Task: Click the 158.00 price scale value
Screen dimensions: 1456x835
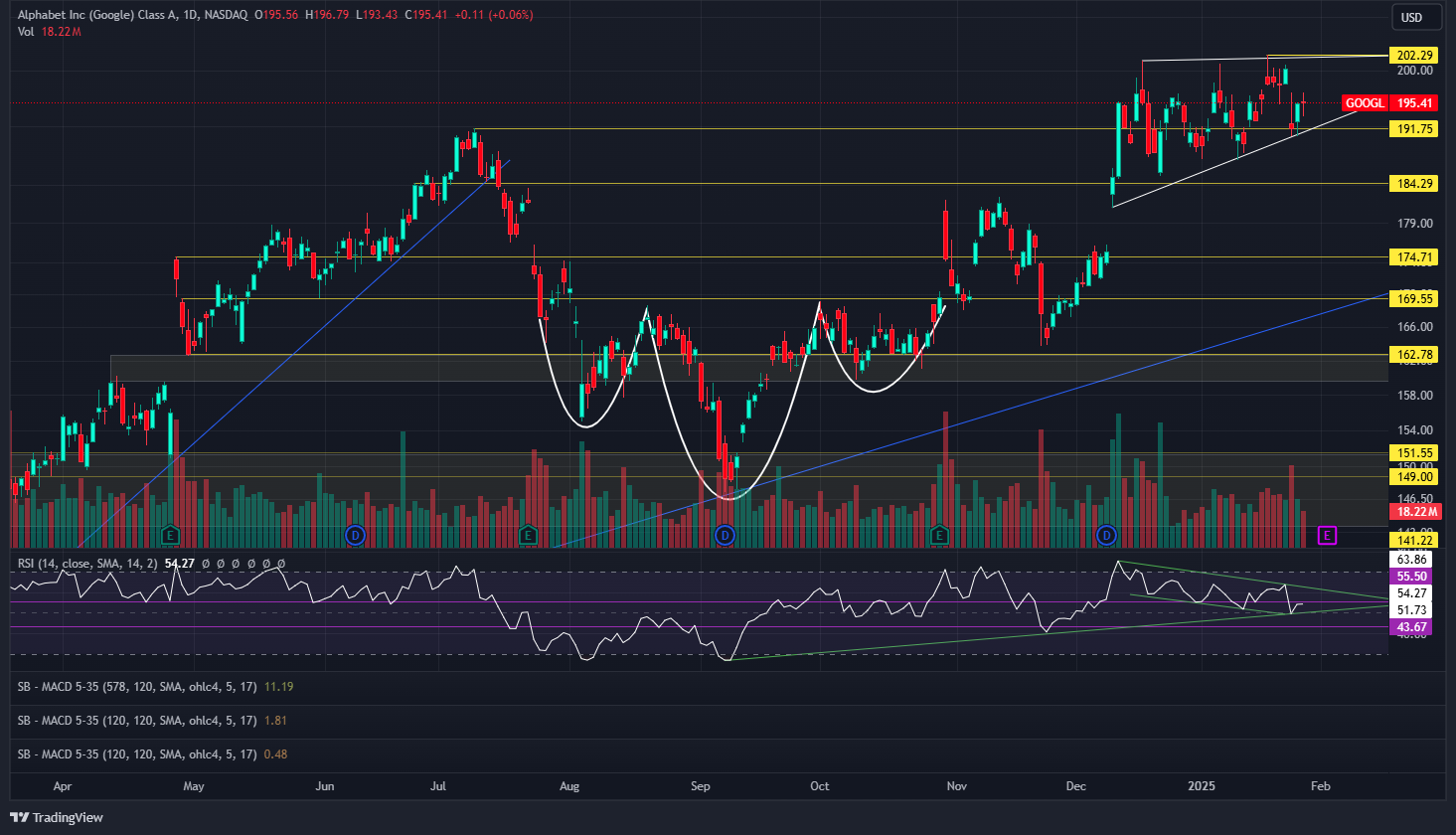Action: [1414, 396]
